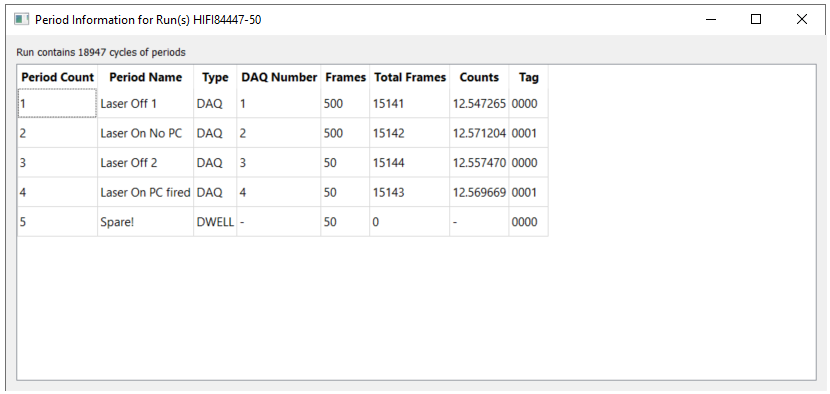Minimize the Period Information window

(711, 20)
